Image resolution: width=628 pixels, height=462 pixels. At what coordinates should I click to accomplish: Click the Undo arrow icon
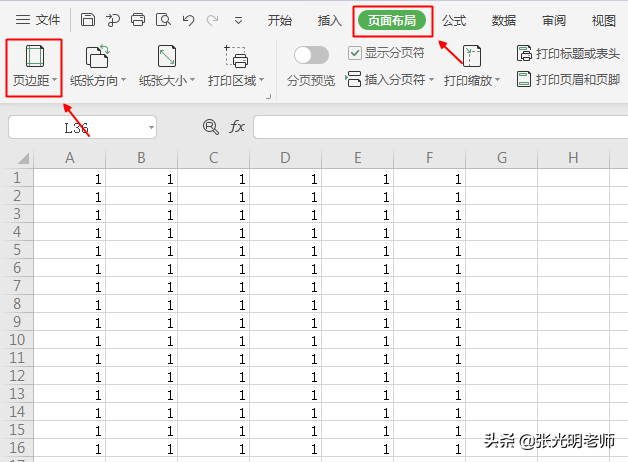pyautogui.click(x=188, y=20)
